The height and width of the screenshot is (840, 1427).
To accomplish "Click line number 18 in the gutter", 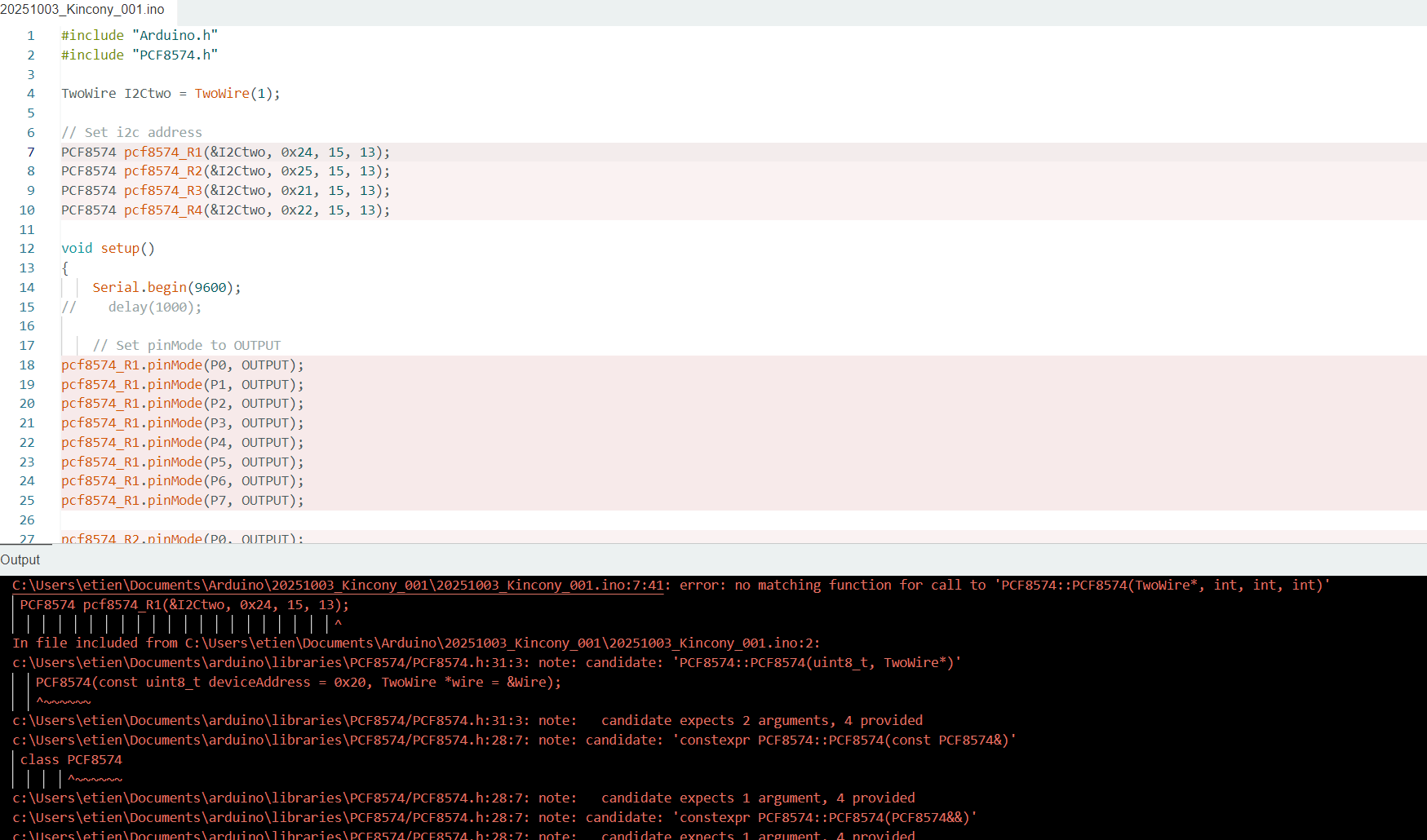I will (28, 365).
